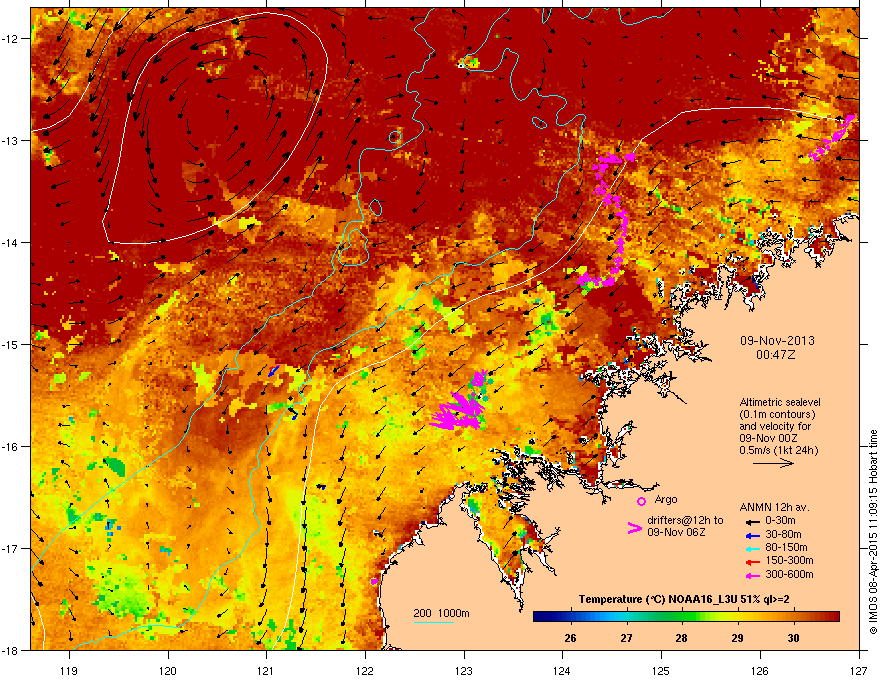Click the 'Argo' legend label

(666, 500)
